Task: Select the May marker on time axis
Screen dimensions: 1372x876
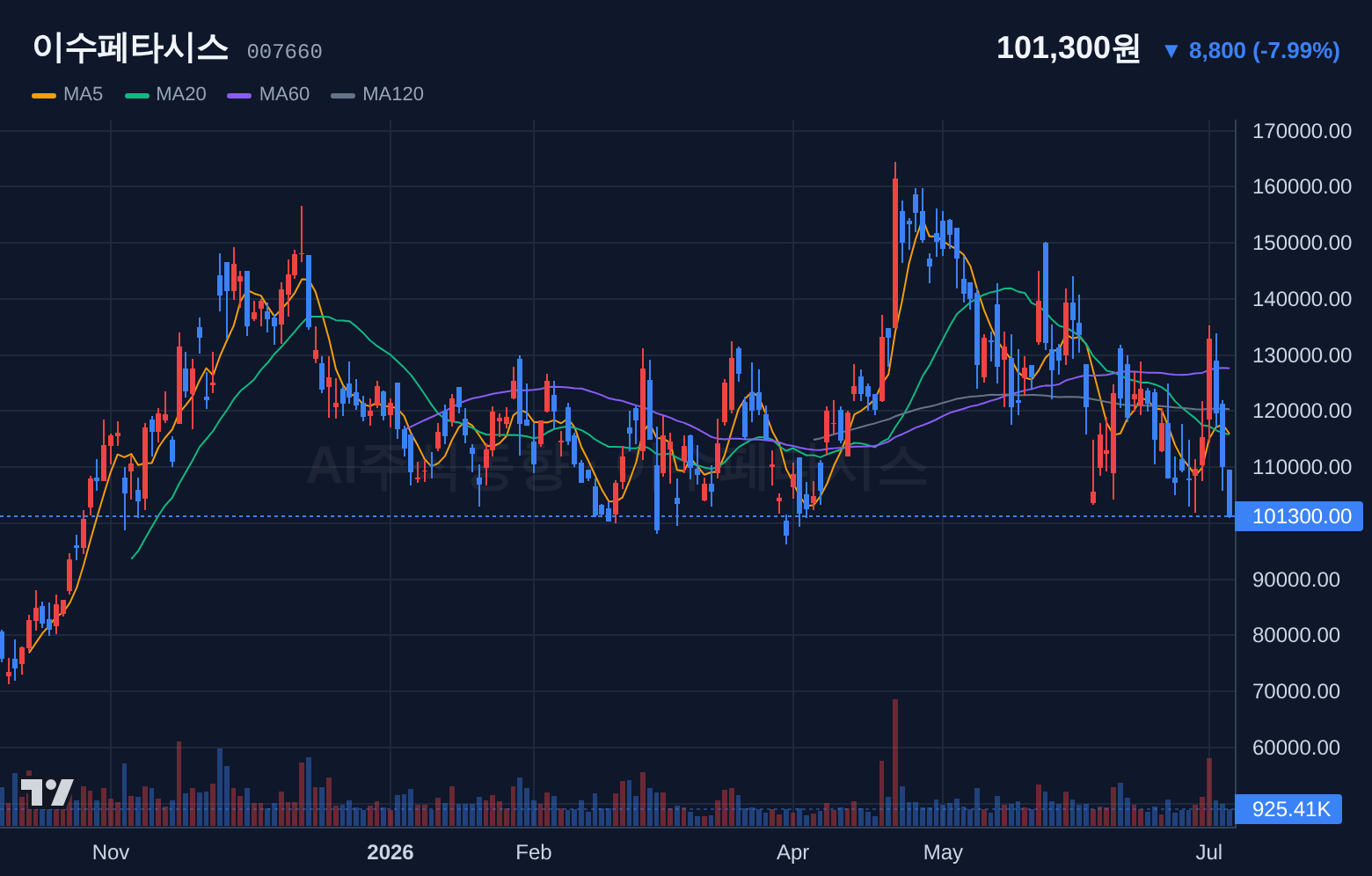Action: pyautogui.click(x=943, y=852)
